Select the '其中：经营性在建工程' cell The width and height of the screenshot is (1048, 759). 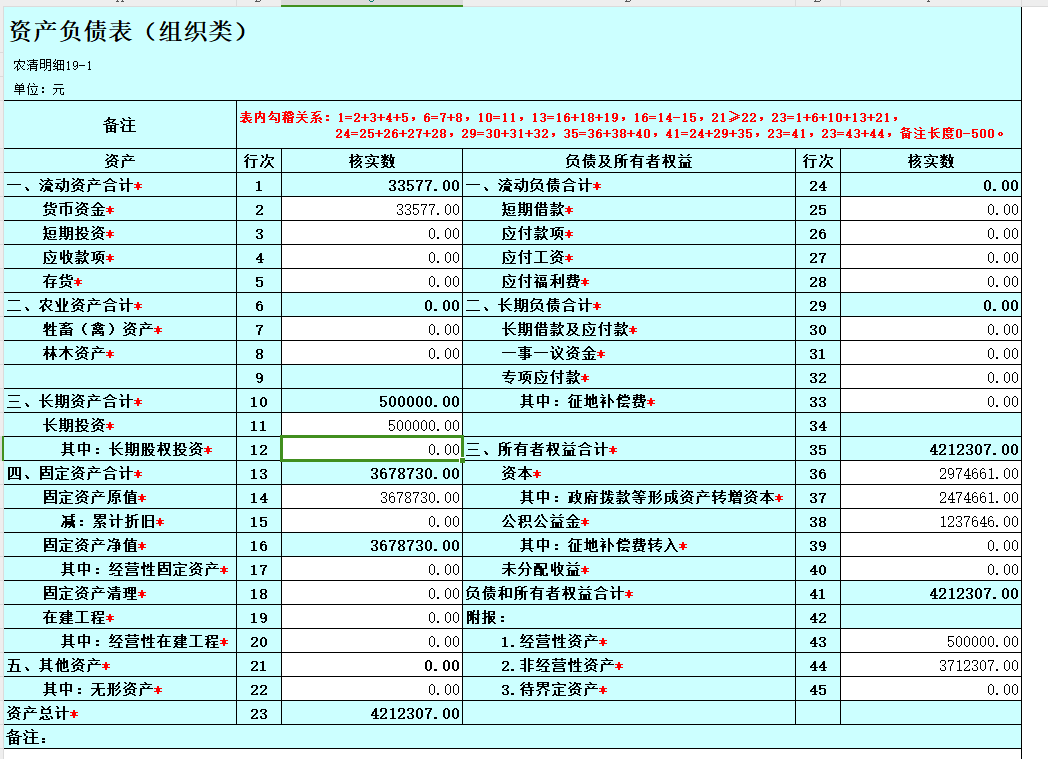point(120,642)
